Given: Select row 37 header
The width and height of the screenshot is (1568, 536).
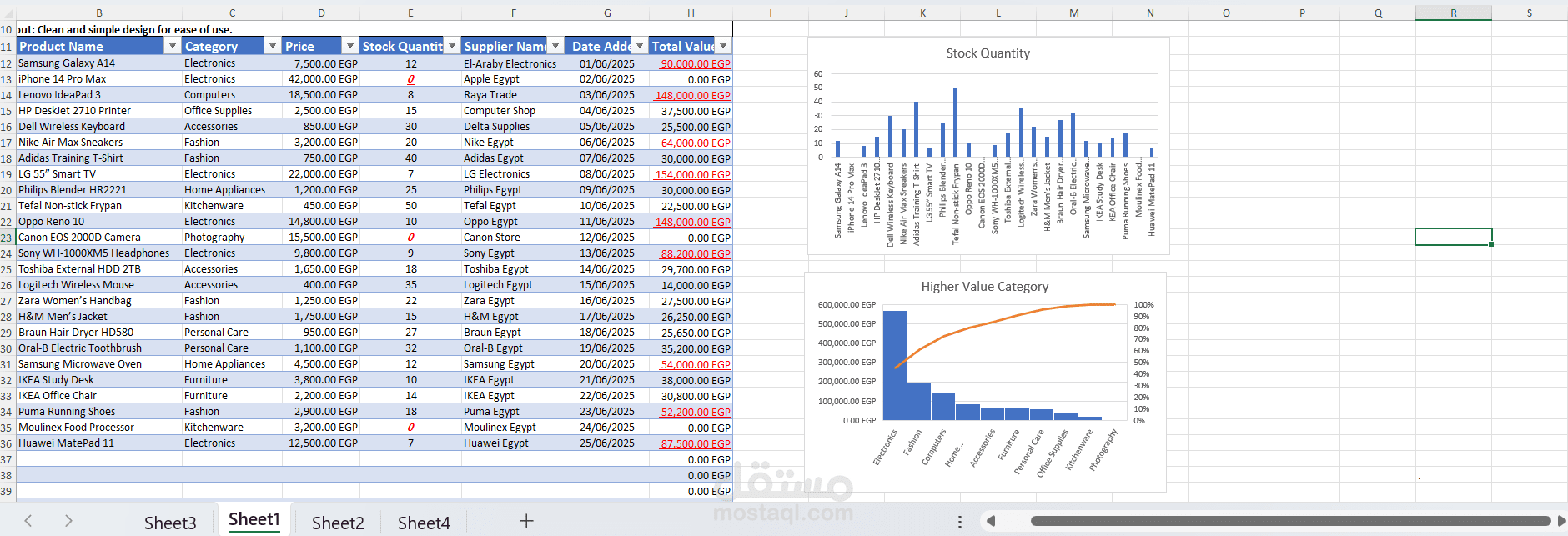Looking at the screenshot, I should 7,459.
